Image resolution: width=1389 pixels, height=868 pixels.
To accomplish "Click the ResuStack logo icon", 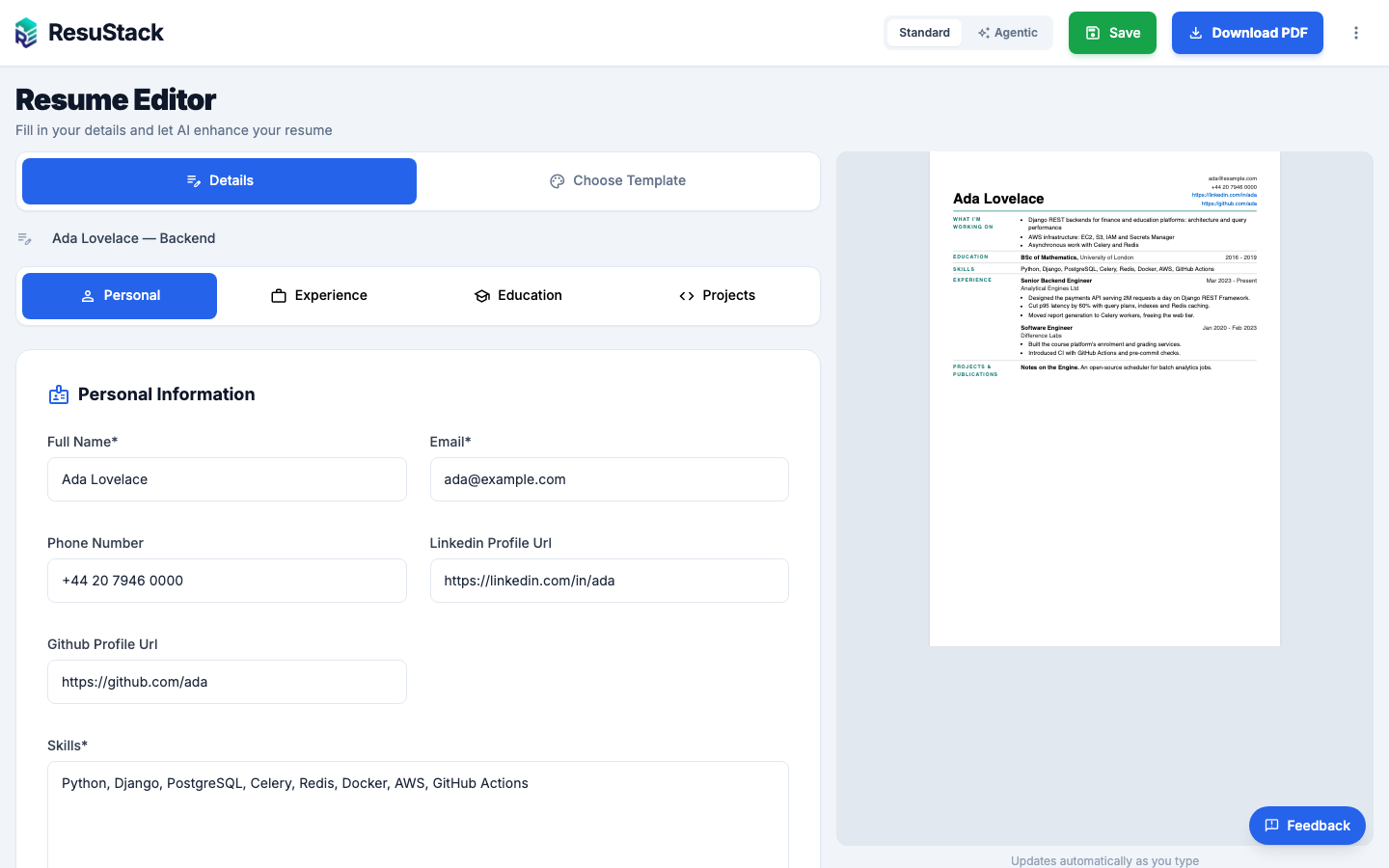I will [26, 33].
